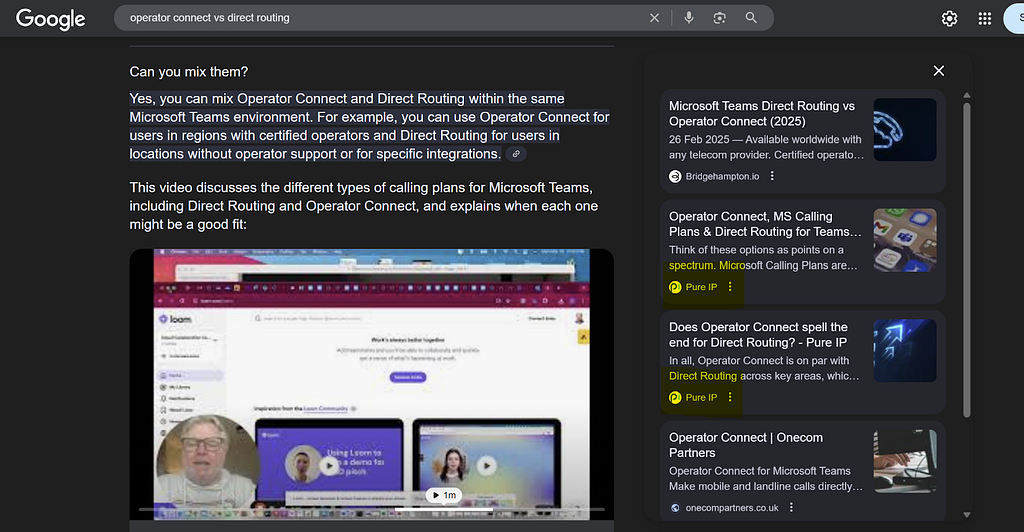Open onecompartners.co.uk result options menu
1024x532 pixels.
click(x=791, y=507)
